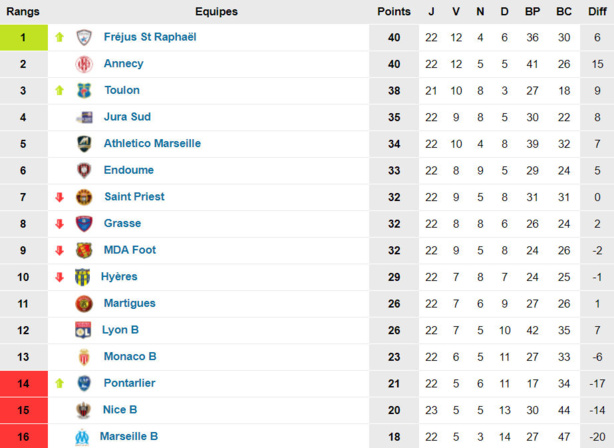This screenshot has height=448, width=614.
Task: Click the Martigues team logo
Action: [x=84, y=303]
